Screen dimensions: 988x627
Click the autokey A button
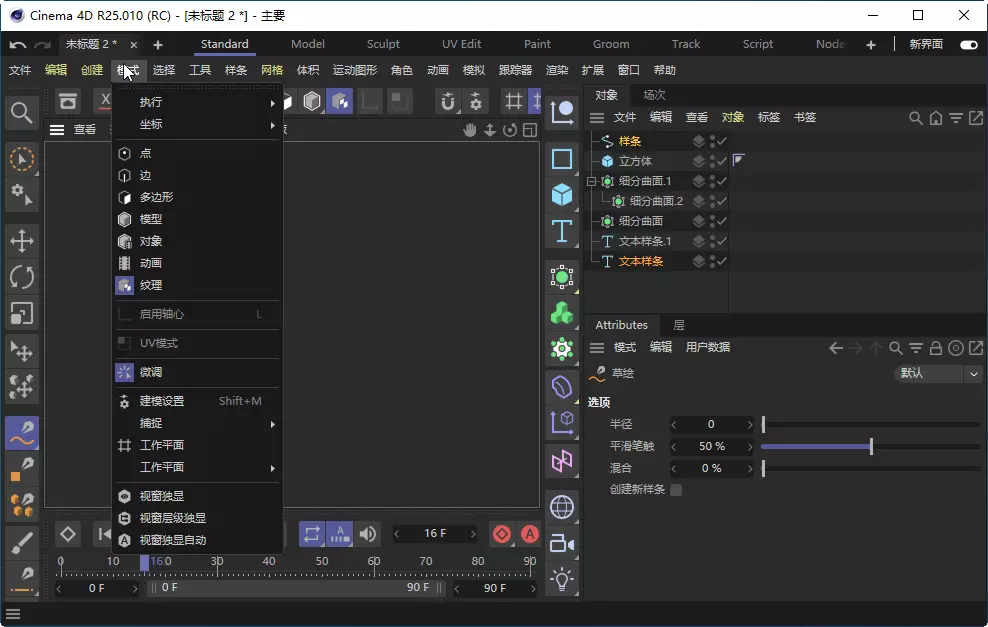[530, 534]
